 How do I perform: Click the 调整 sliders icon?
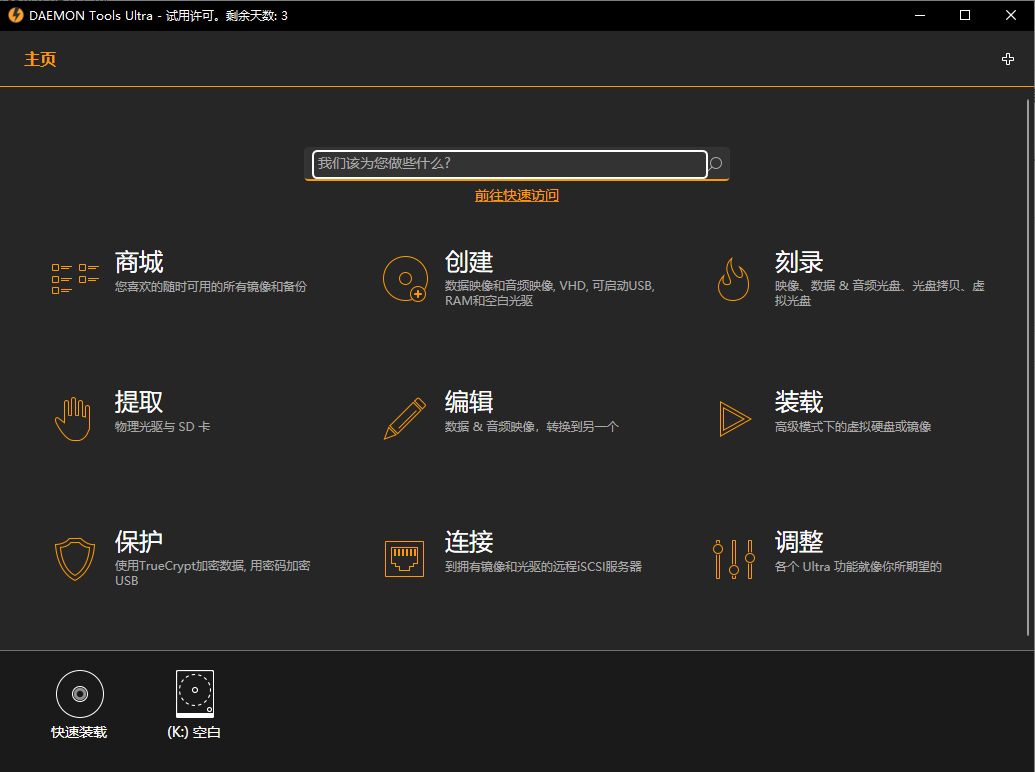(733, 559)
